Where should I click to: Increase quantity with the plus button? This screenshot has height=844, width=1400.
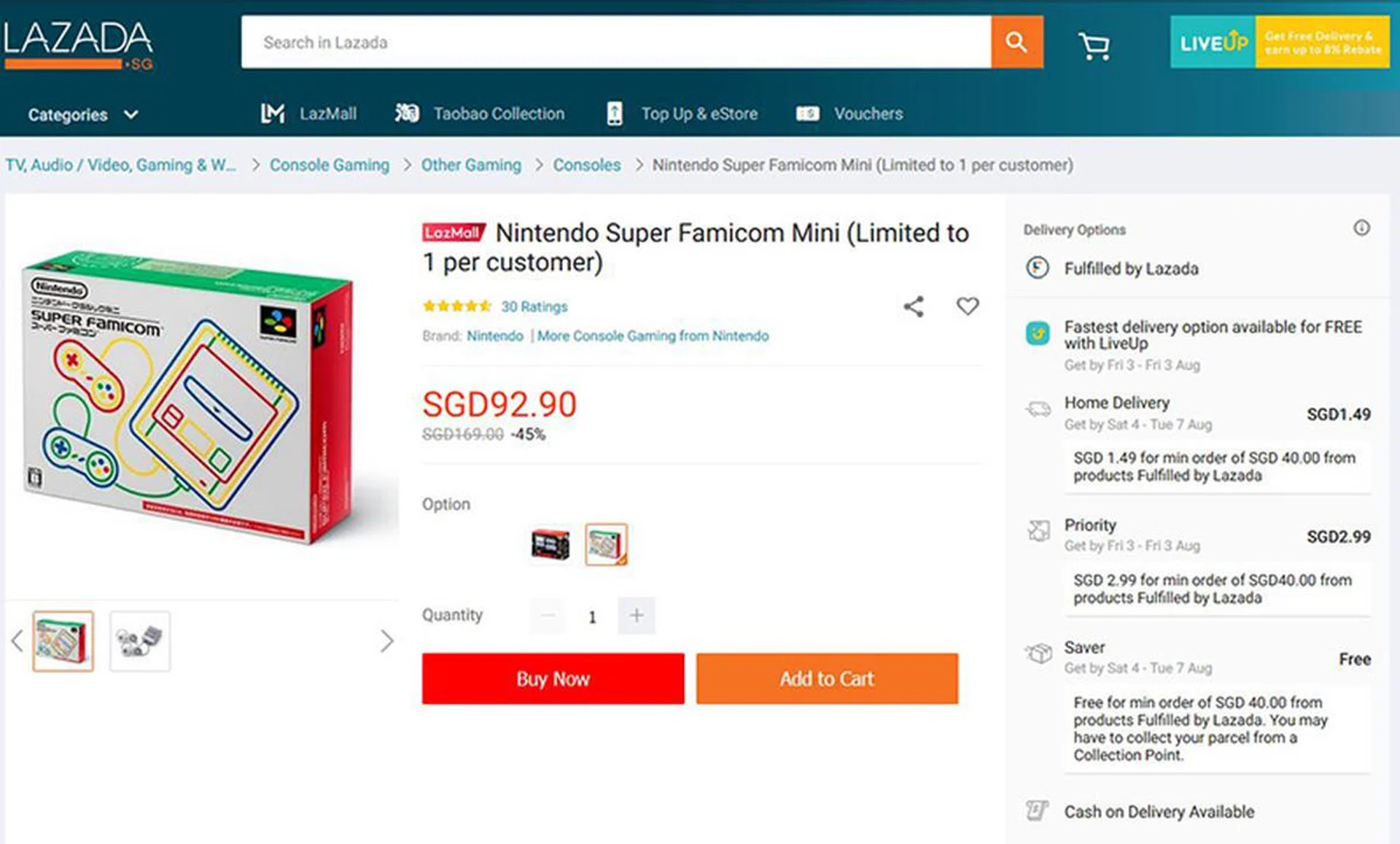pyautogui.click(x=636, y=616)
